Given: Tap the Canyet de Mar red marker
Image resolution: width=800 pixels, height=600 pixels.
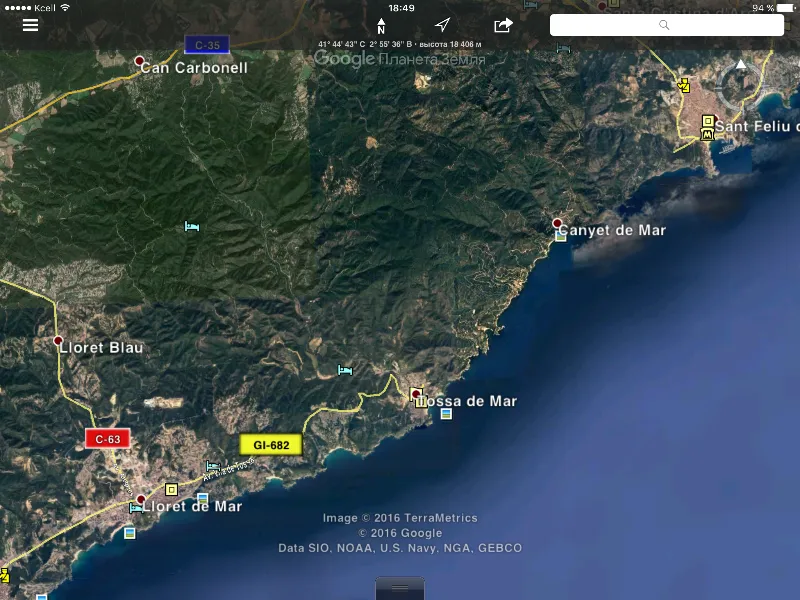Looking at the screenshot, I should tap(557, 223).
